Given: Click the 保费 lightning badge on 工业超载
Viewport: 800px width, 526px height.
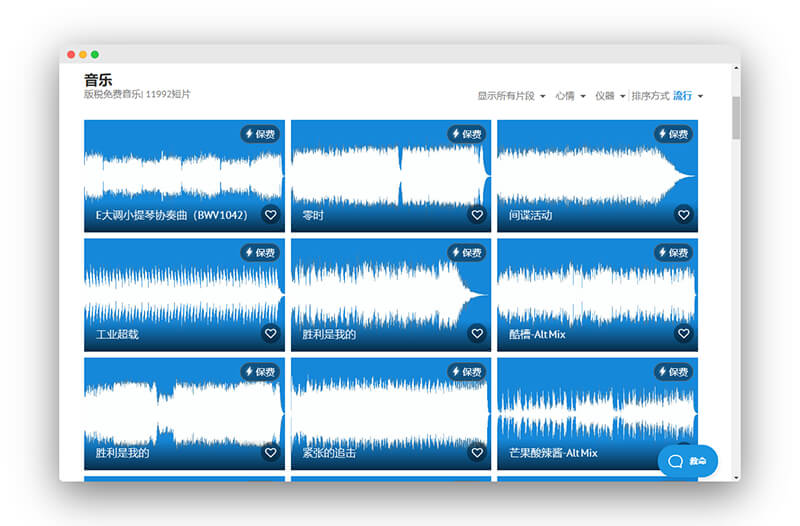Looking at the screenshot, I should 260,253.
